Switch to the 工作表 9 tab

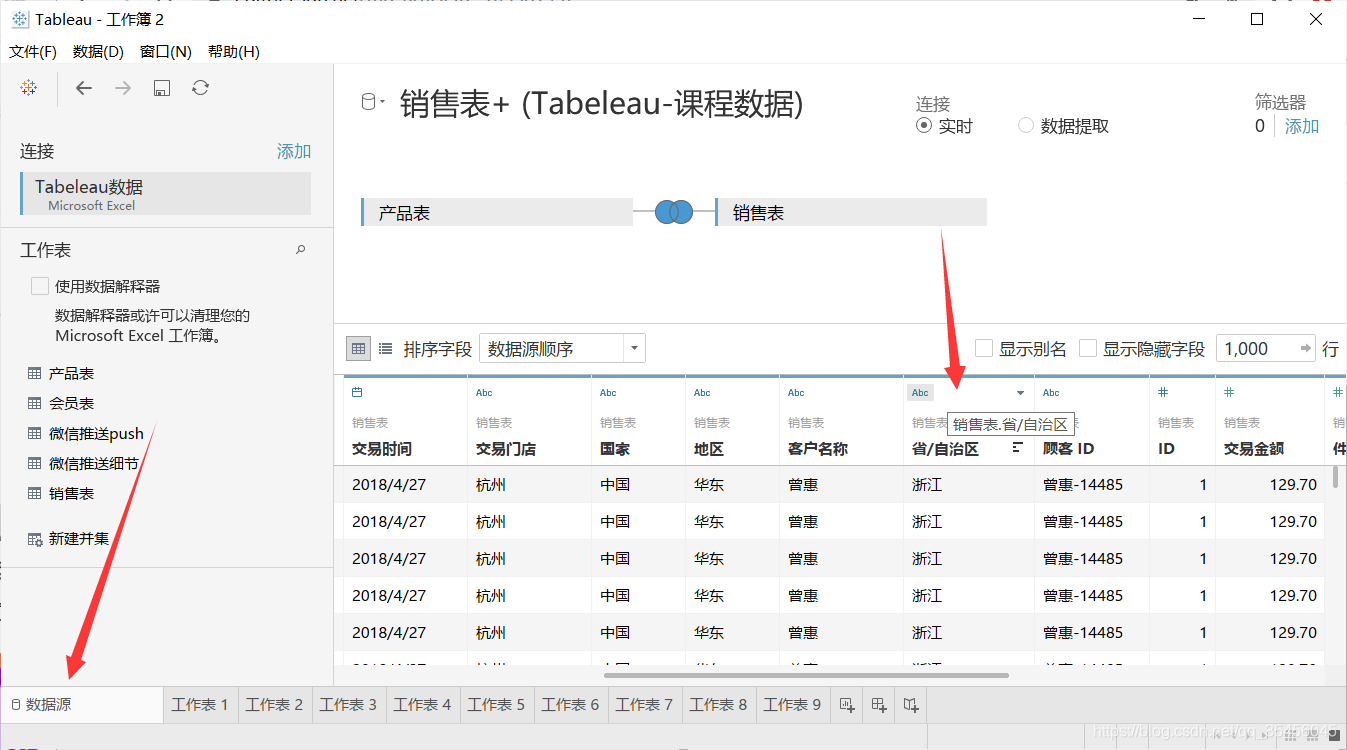click(792, 705)
